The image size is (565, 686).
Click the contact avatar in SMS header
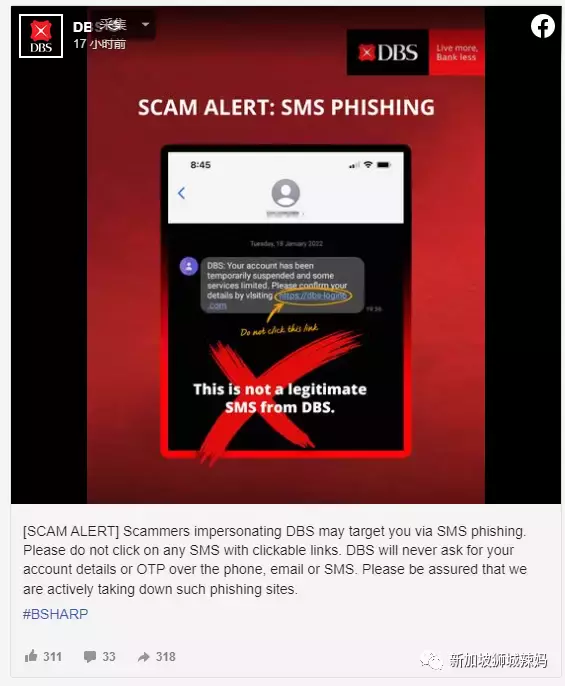coord(285,193)
